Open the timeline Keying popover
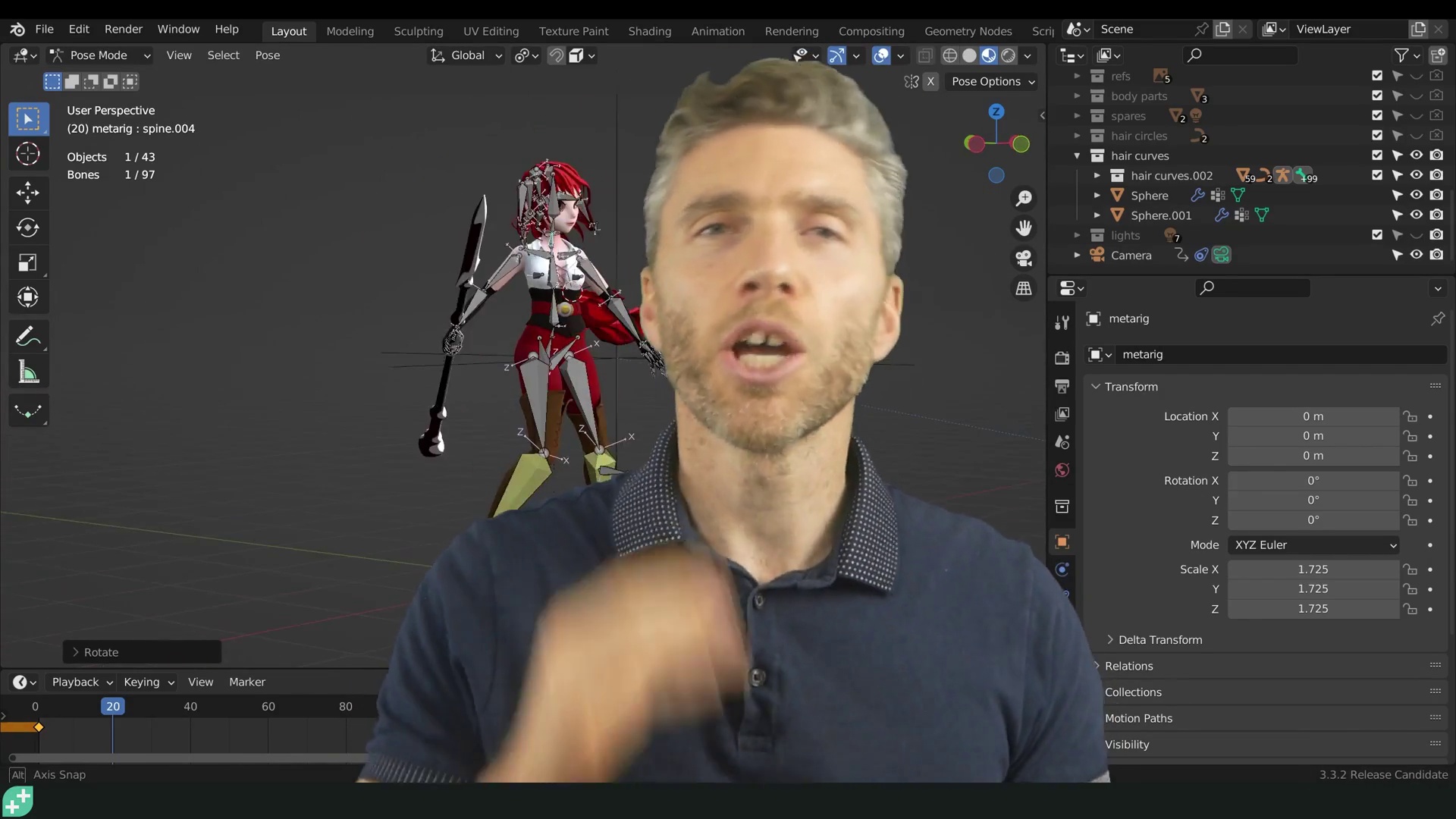The height and width of the screenshot is (819, 1456). click(x=148, y=682)
